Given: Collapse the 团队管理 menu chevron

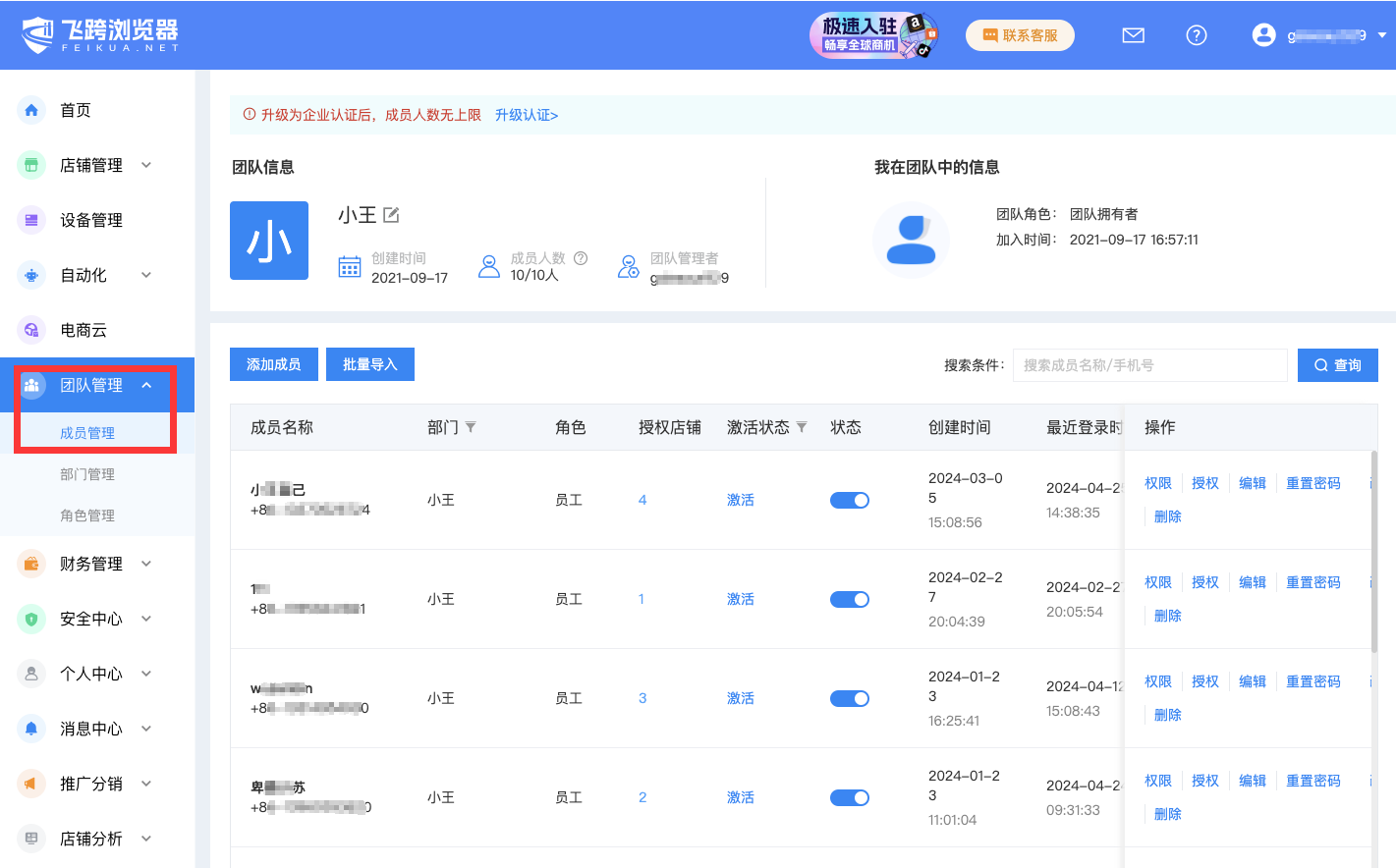Looking at the screenshot, I should [146, 385].
